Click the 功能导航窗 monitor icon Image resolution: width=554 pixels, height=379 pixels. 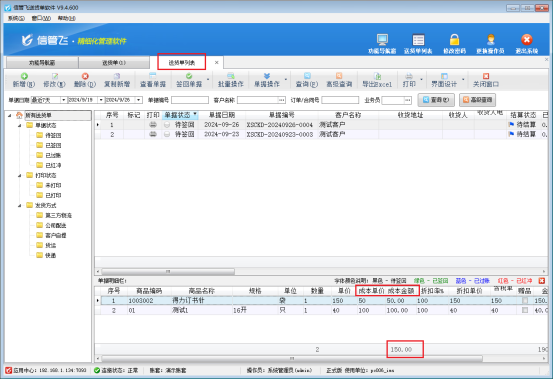click(x=382, y=40)
